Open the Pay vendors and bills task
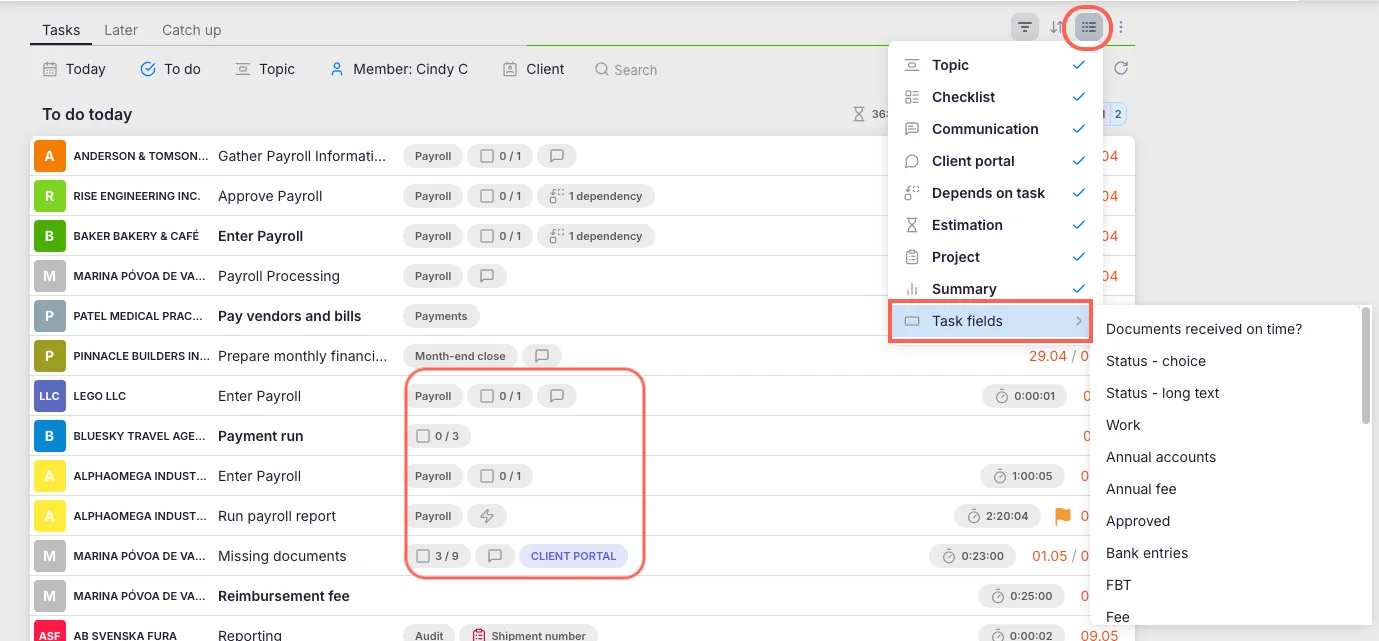Image resolution: width=1379 pixels, height=641 pixels. coord(289,316)
